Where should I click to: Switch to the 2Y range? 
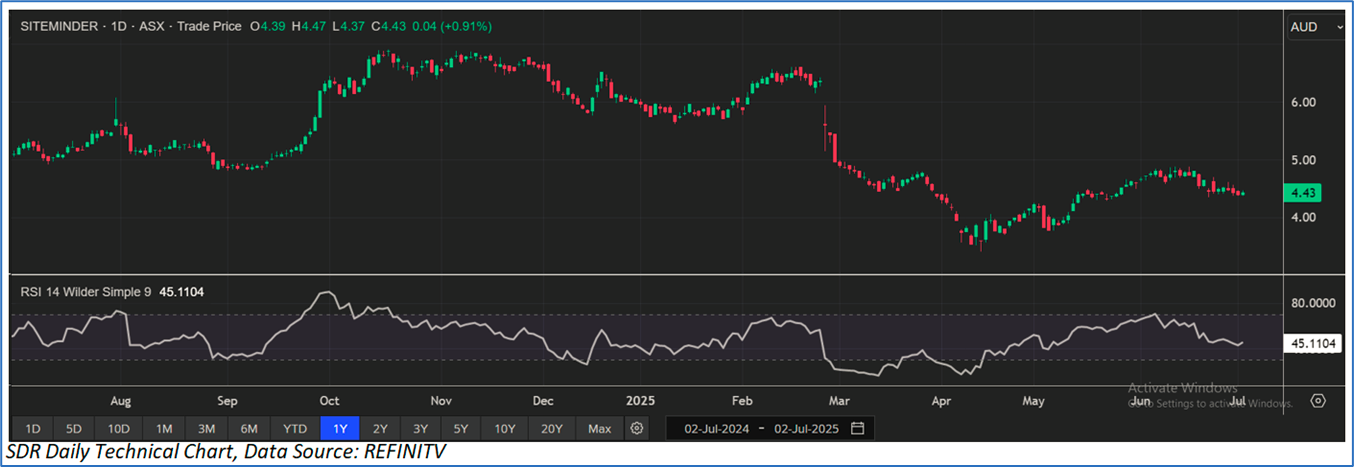click(380, 429)
